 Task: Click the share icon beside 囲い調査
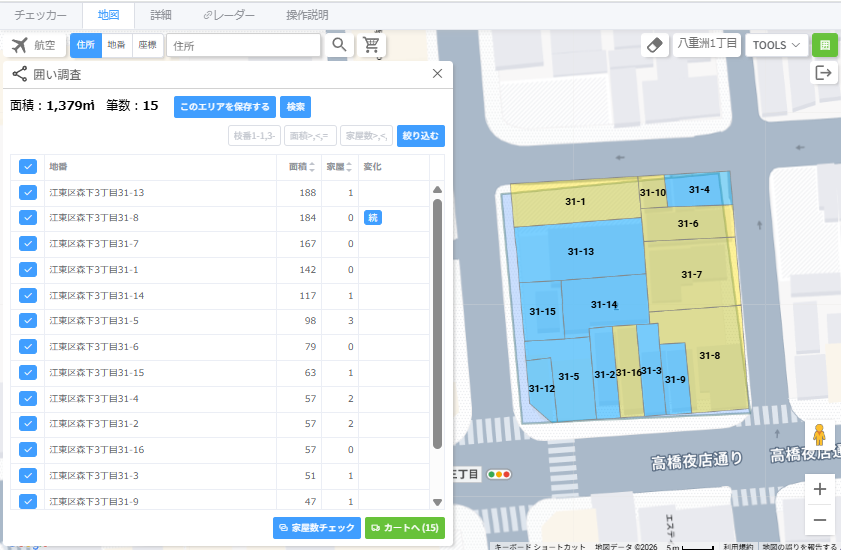[20, 74]
